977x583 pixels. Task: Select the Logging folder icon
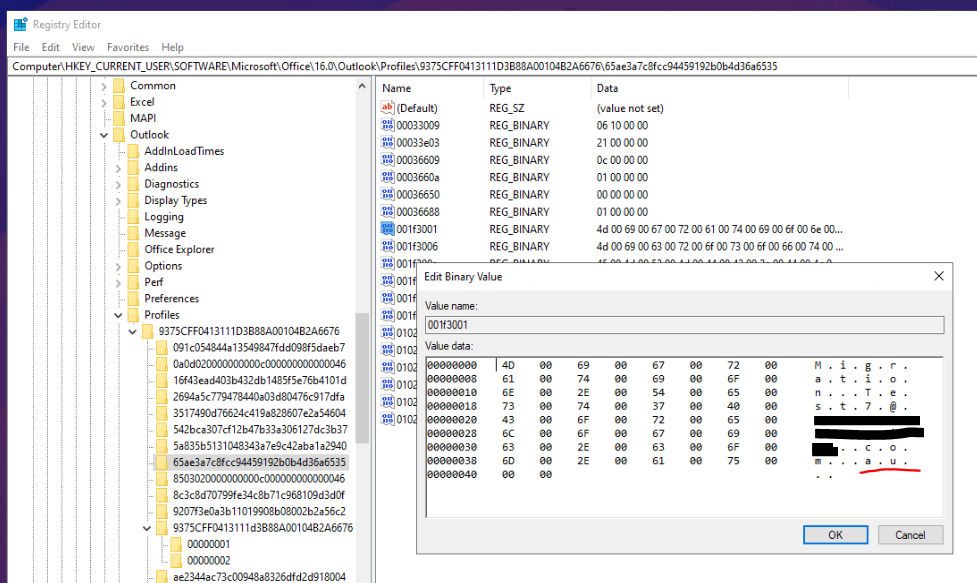point(134,217)
